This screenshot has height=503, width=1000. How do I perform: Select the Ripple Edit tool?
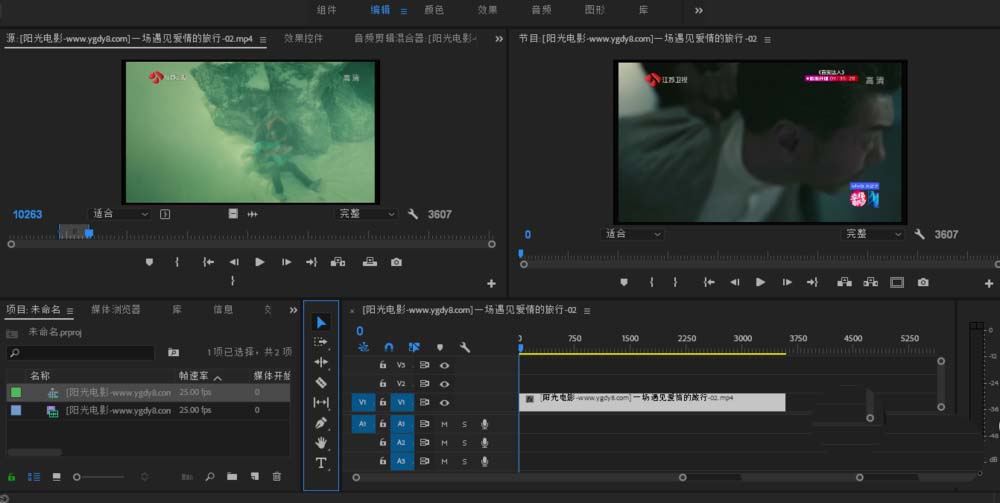(321, 362)
